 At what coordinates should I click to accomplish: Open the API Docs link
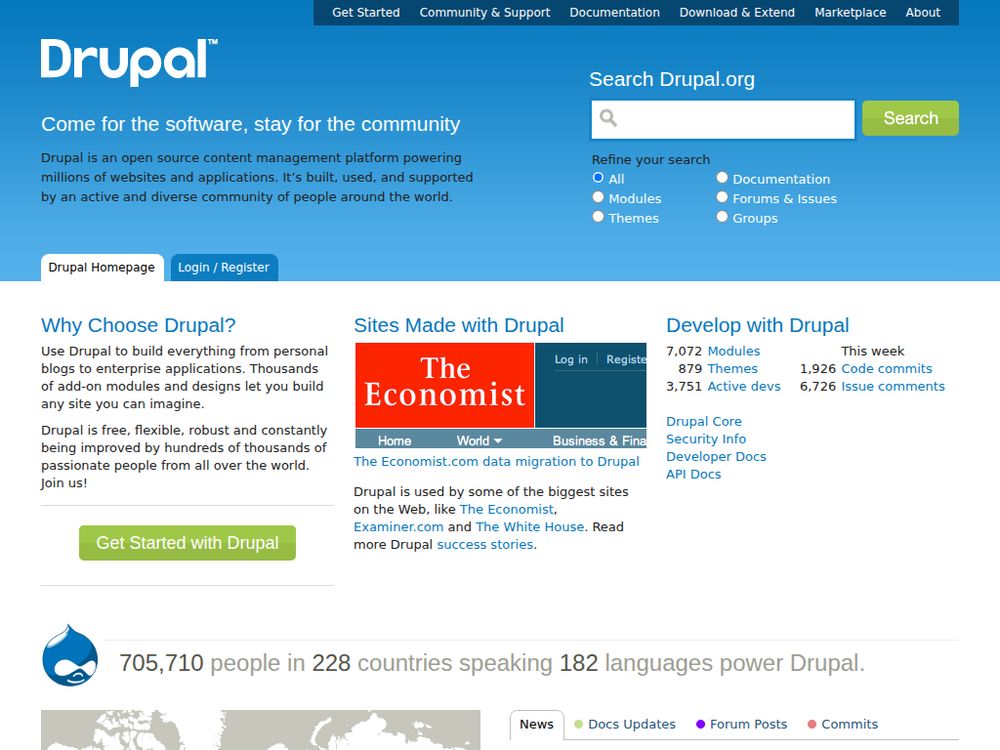pyautogui.click(x=694, y=474)
